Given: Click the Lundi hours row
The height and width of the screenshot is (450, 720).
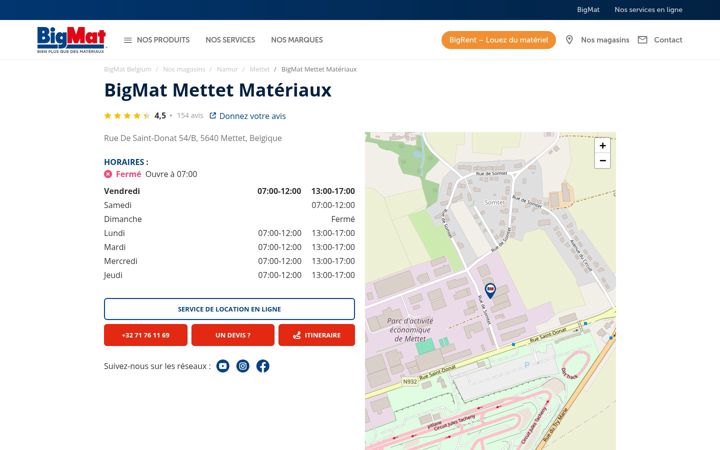Looking at the screenshot, I should click(x=229, y=233).
